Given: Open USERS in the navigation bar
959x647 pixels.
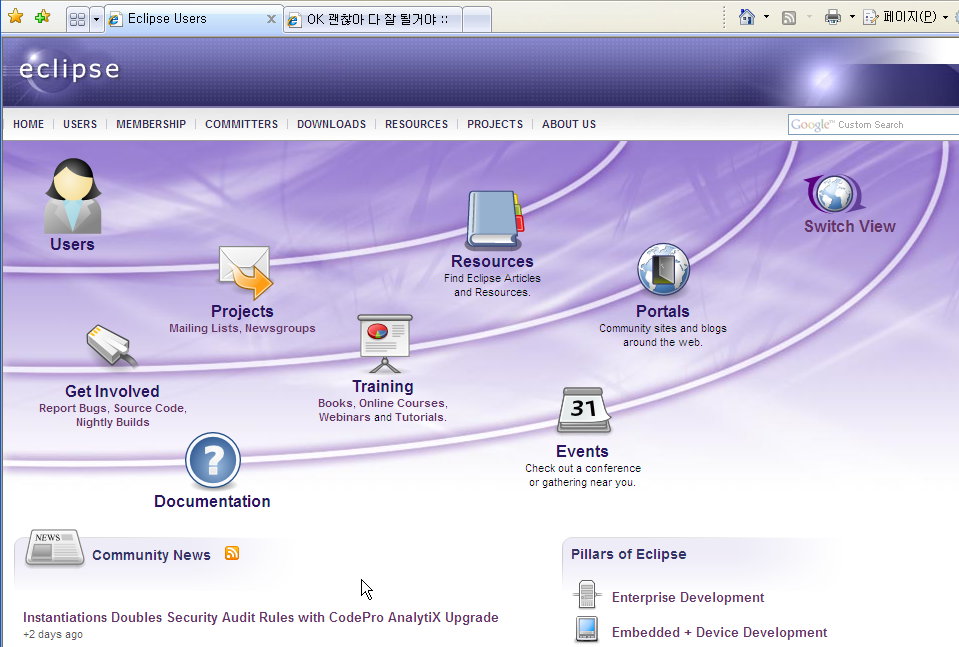Looking at the screenshot, I should (80, 124).
